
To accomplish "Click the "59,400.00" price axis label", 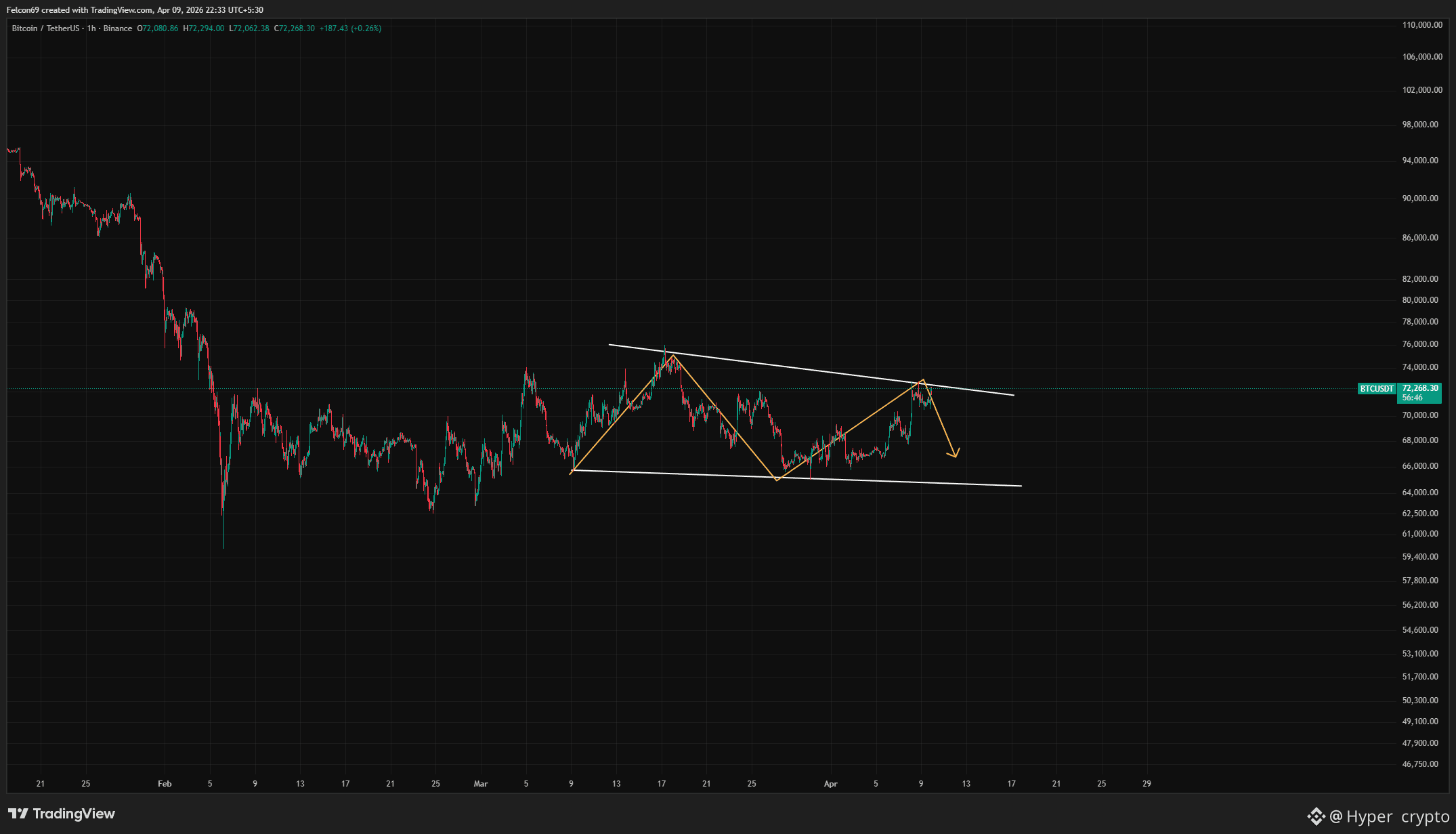I will pyautogui.click(x=1420, y=557).
